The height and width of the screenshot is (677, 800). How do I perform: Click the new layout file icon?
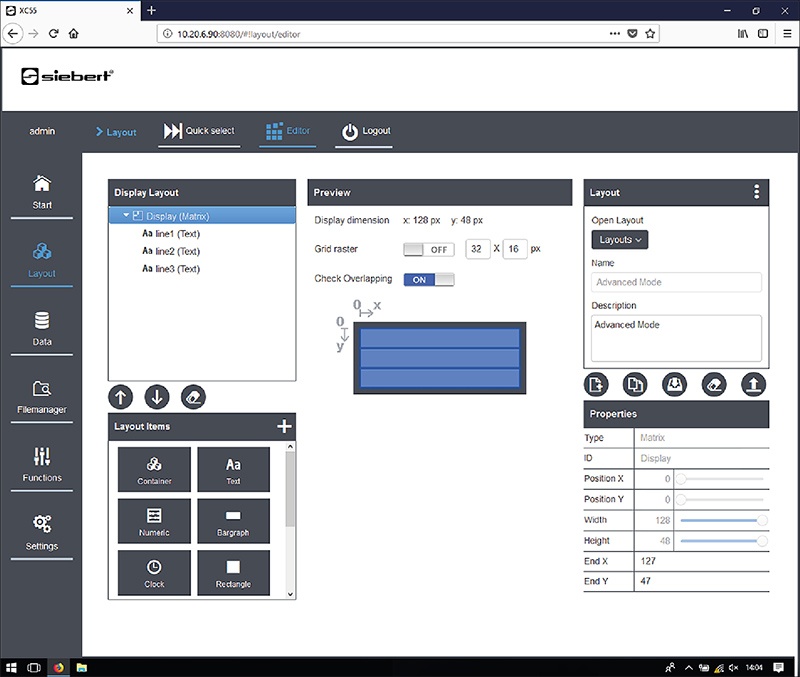coord(598,384)
